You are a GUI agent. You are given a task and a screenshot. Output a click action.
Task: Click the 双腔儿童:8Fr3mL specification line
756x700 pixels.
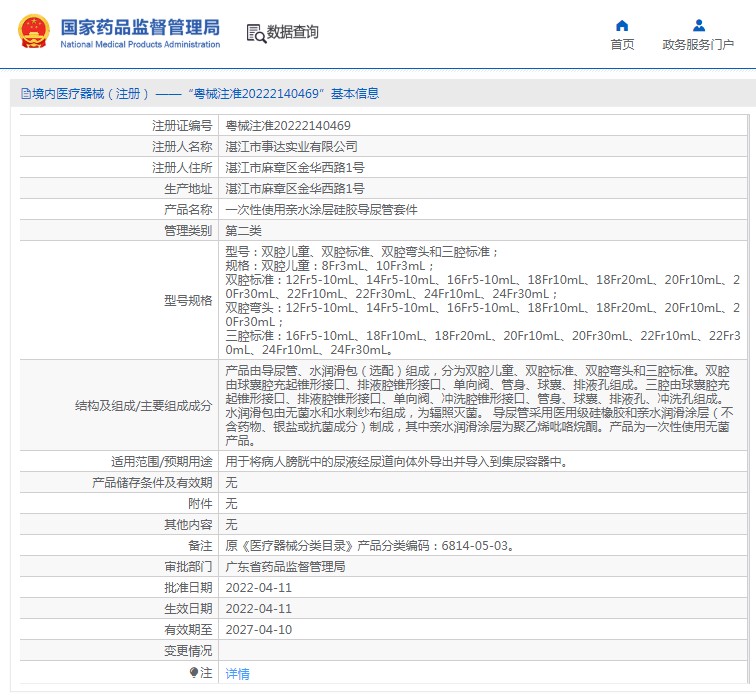(329, 266)
